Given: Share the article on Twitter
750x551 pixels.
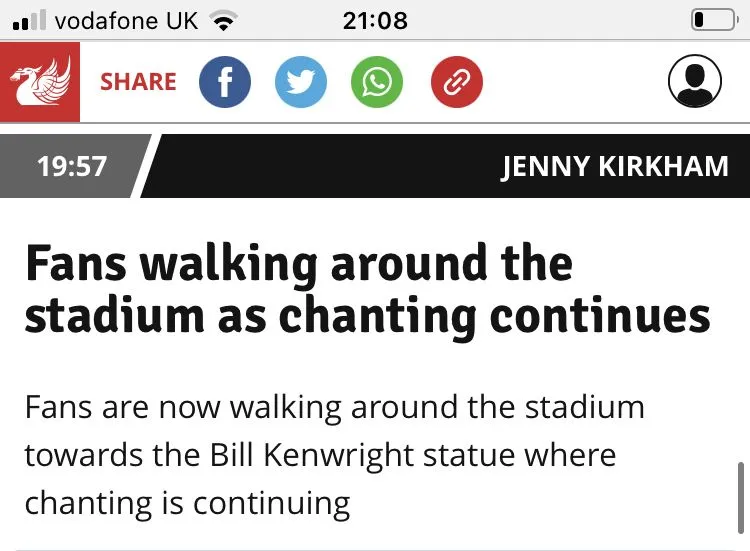Looking at the screenshot, I should 300,82.
